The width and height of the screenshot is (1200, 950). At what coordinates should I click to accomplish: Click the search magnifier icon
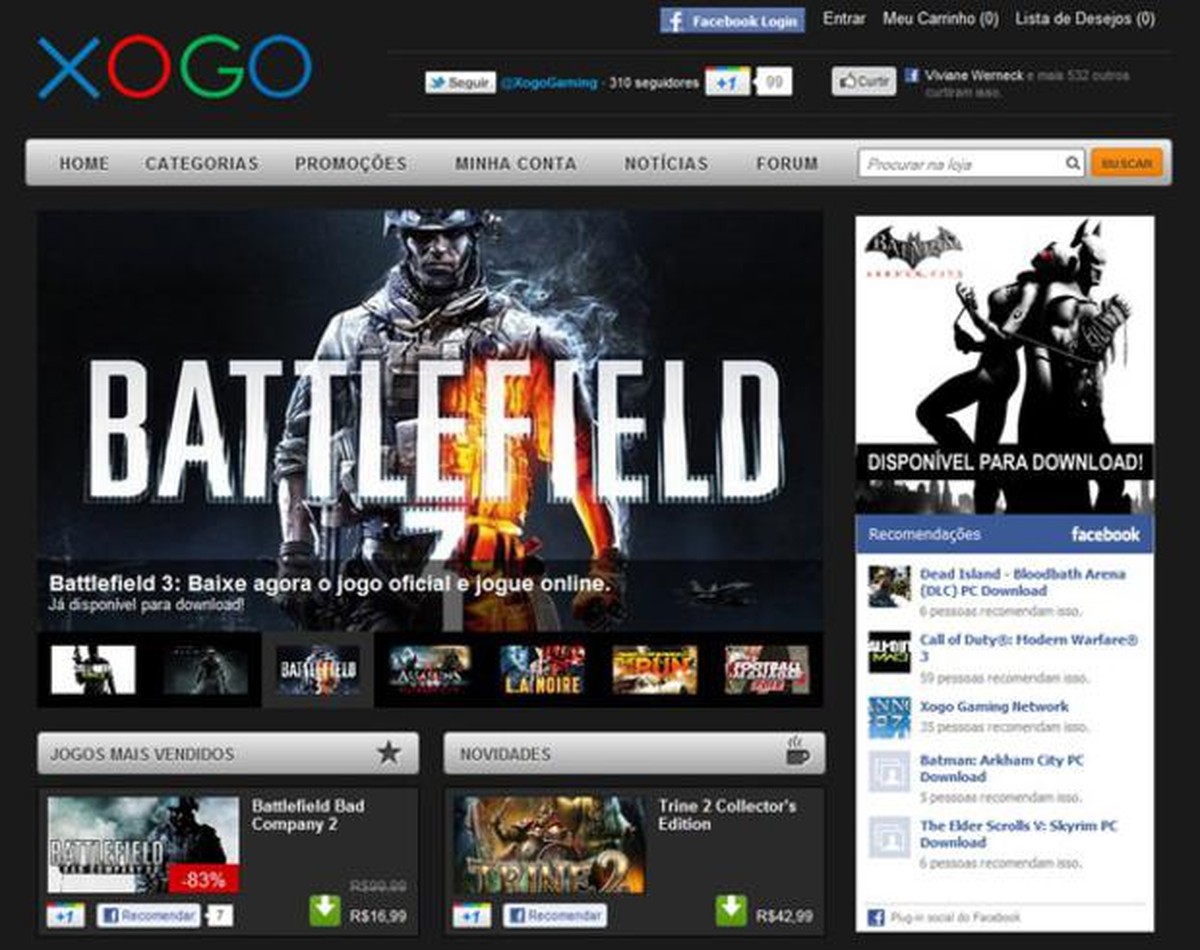coord(1072,164)
